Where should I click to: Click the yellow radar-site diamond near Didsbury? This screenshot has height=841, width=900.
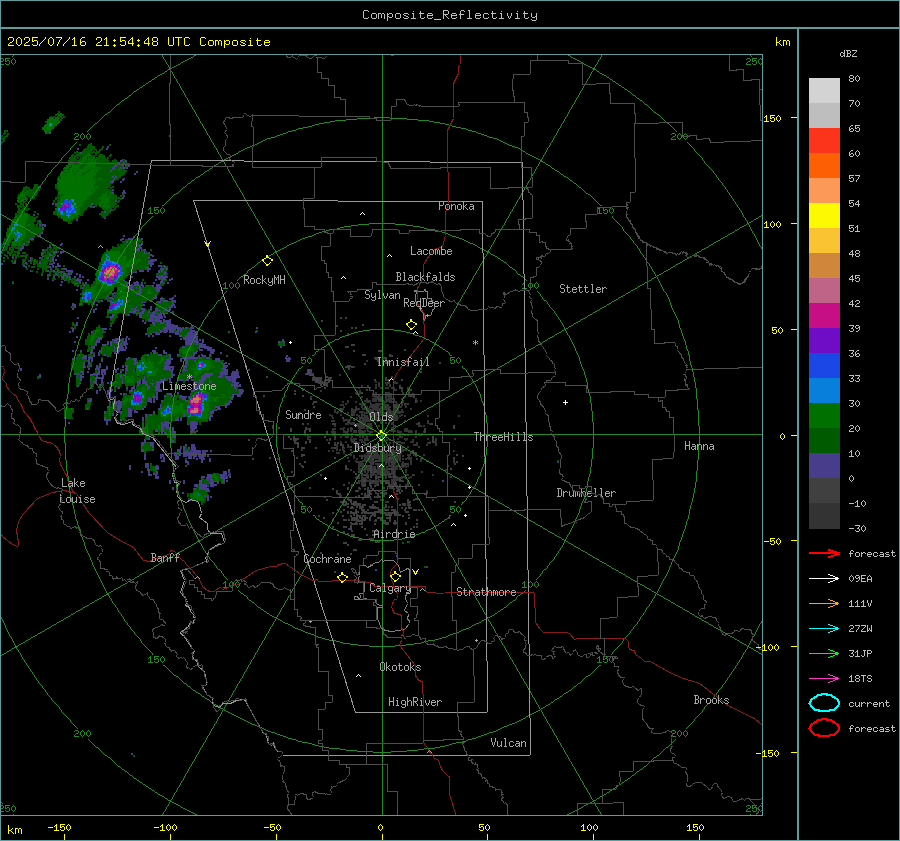pos(382,436)
